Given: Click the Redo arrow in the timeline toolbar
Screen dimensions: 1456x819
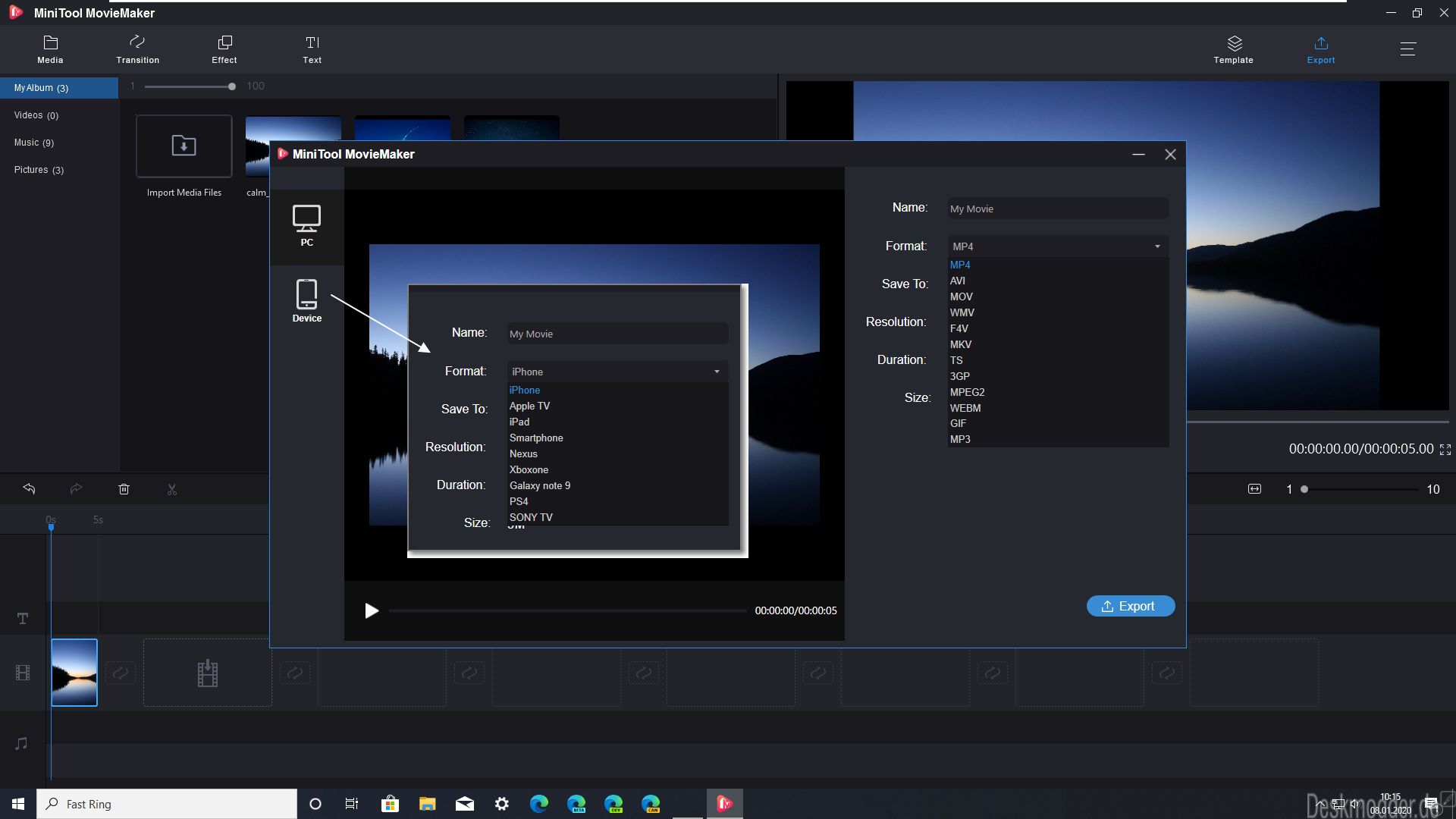Looking at the screenshot, I should pos(76,489).
